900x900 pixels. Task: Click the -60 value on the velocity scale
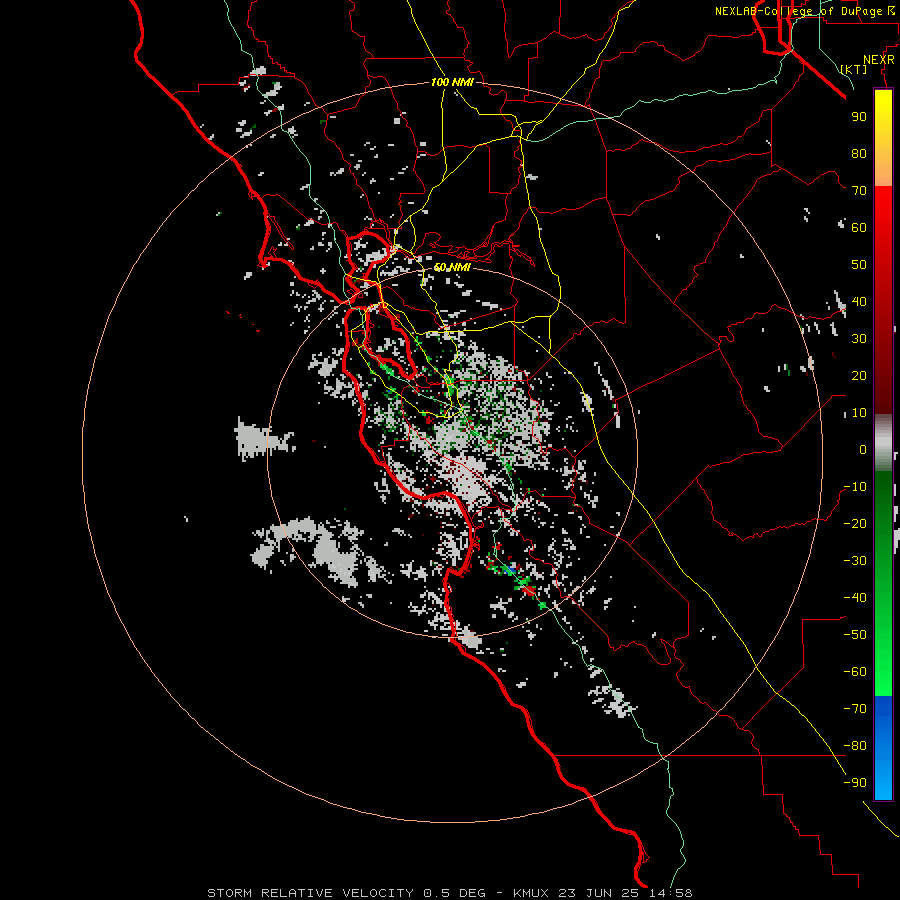(x=855, y=672)
